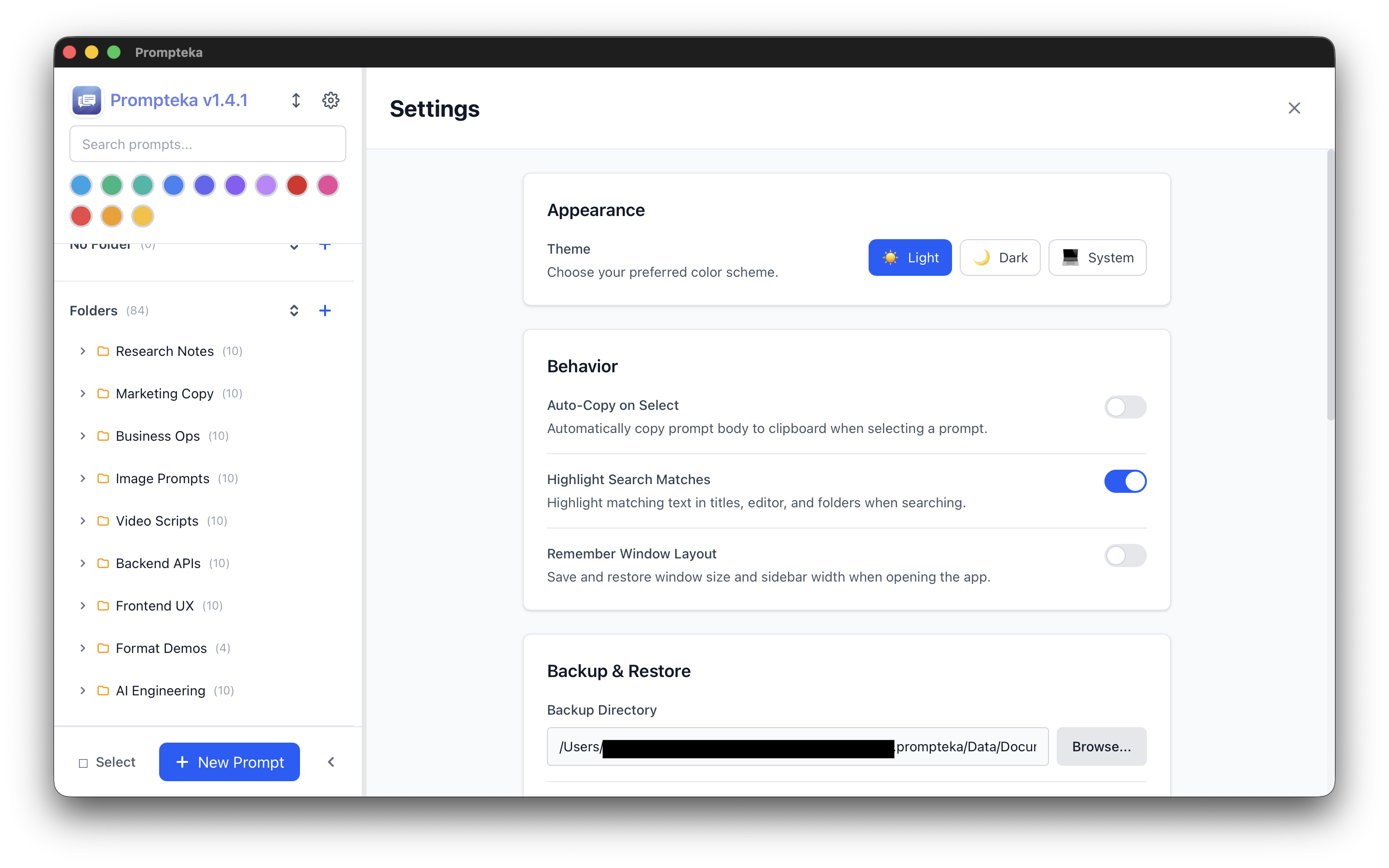Click the Research Notes folder icon

[x=103, y=351]
